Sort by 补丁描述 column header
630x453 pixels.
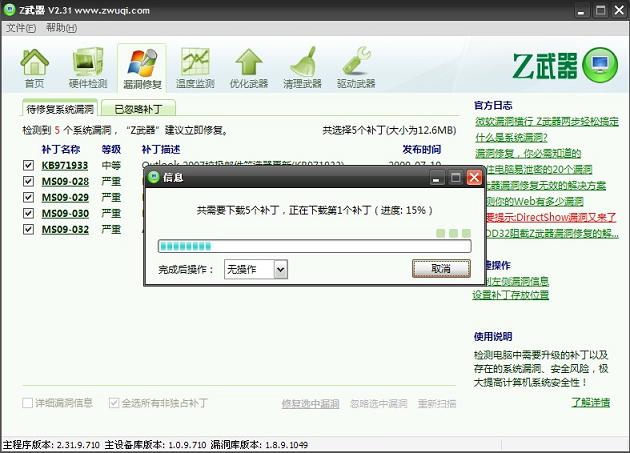pos(161,150)
